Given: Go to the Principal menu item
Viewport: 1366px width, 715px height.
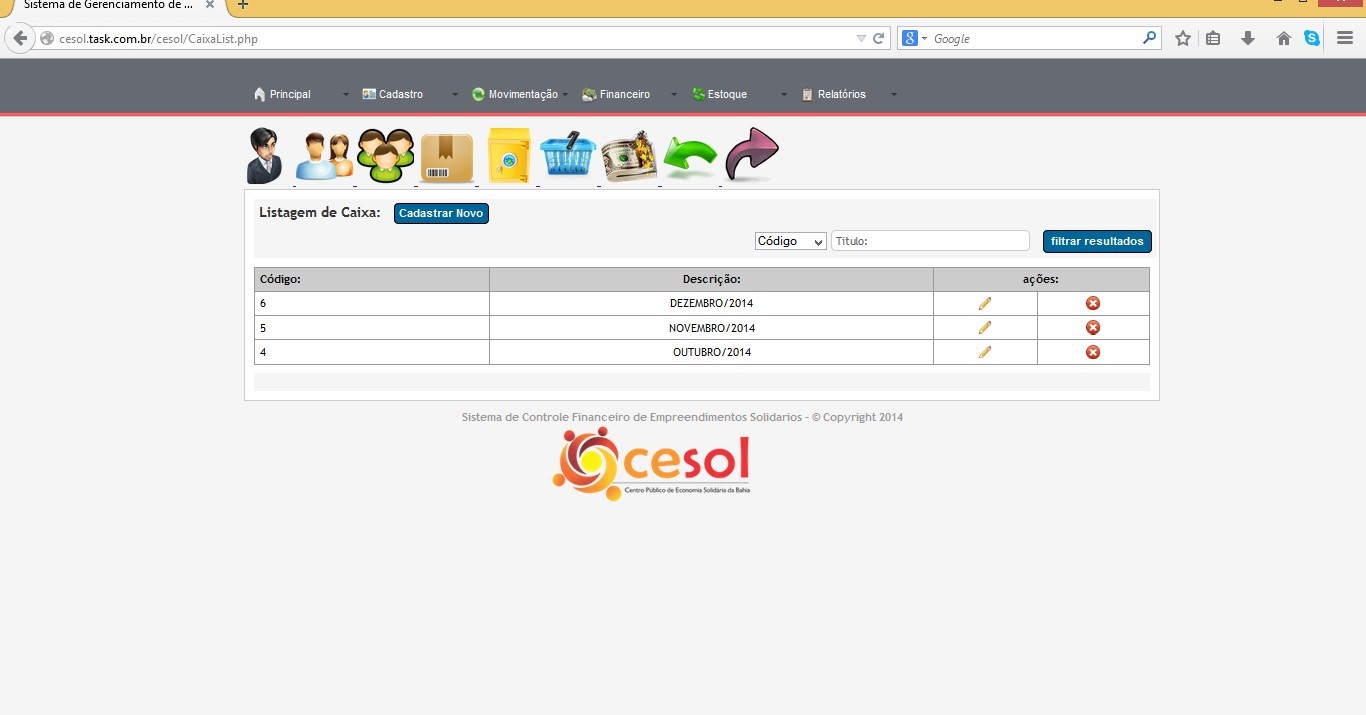Looking at the screenshot, I should [x=289, y=94].
